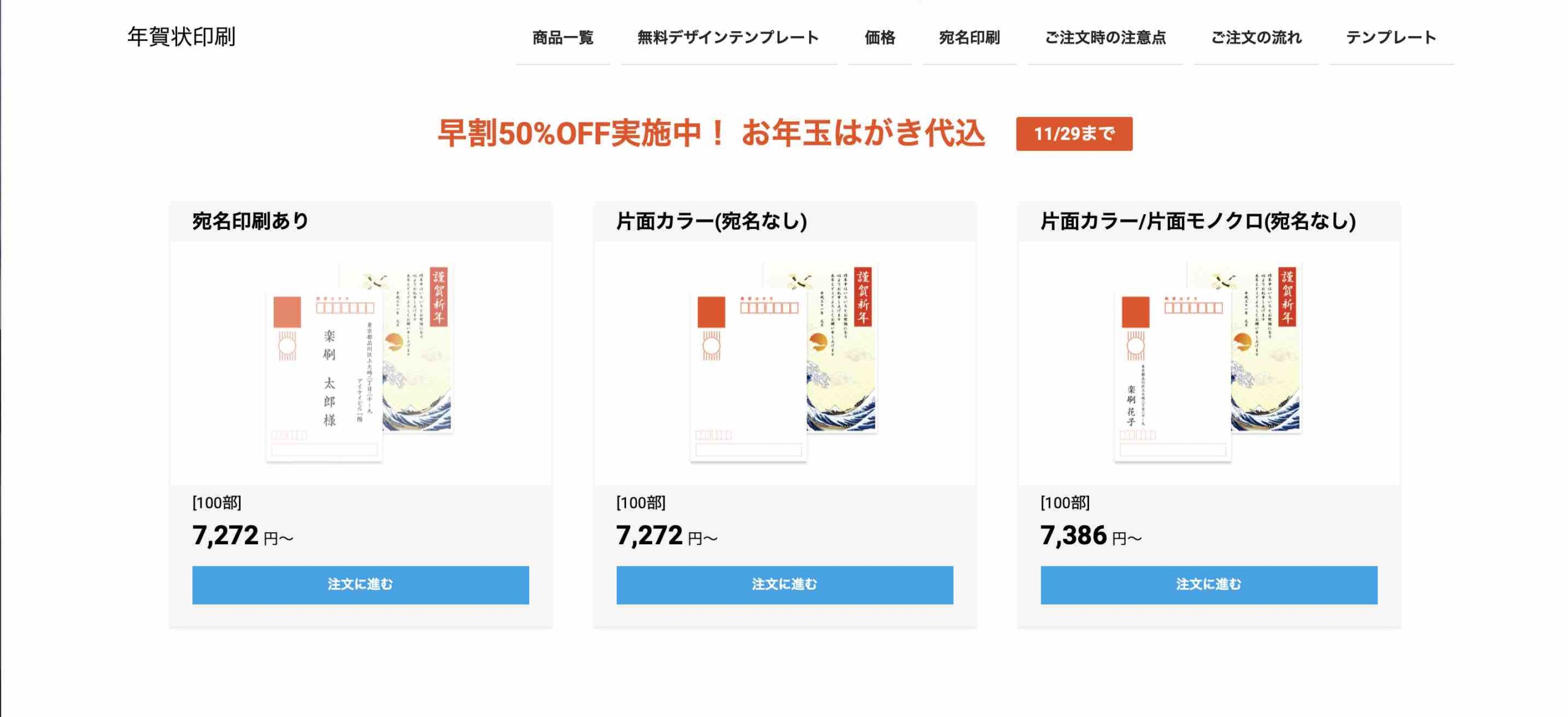Select the 価格 navigation tab
This screenshot has width=1568, height=717.
(880, 38)
